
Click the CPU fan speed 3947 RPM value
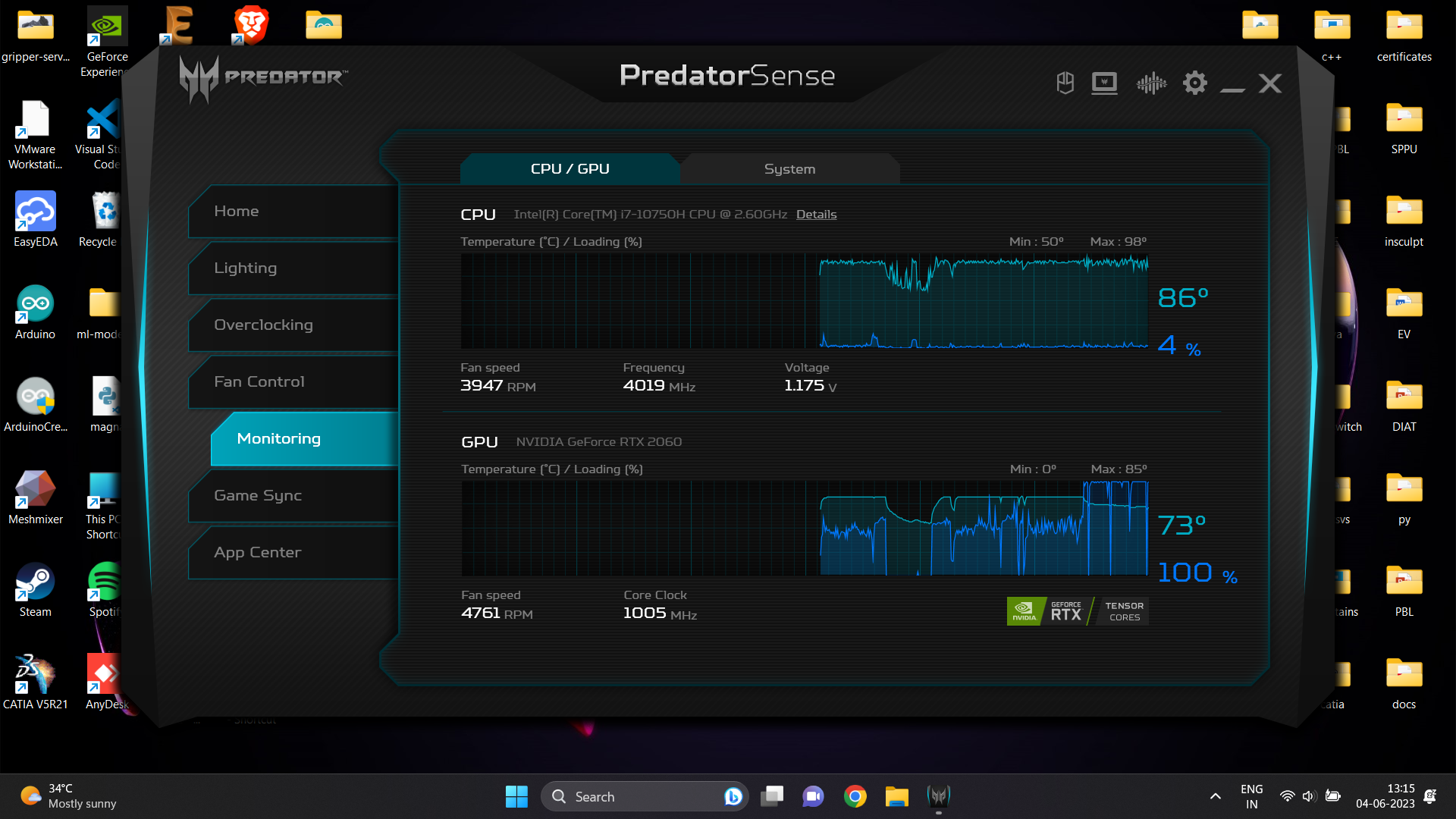click(x=498, y=386)
